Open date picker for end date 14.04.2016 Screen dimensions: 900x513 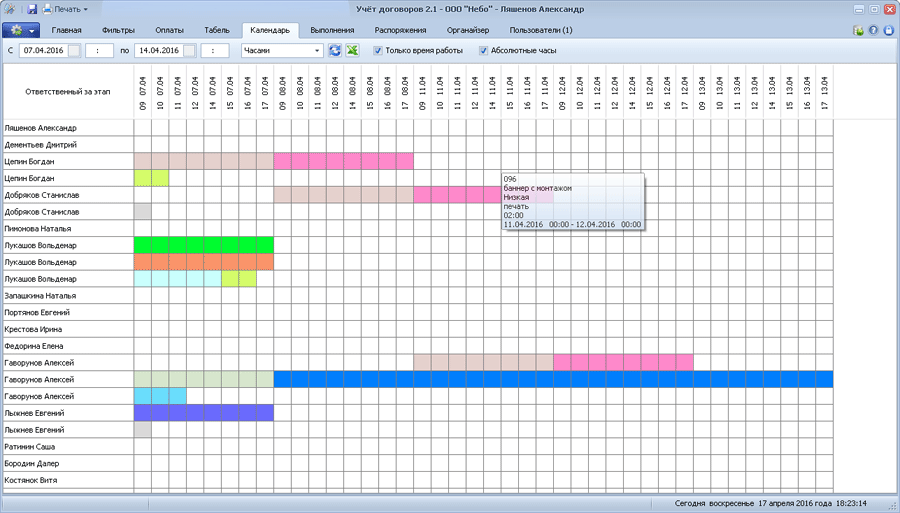click(189, 50)
